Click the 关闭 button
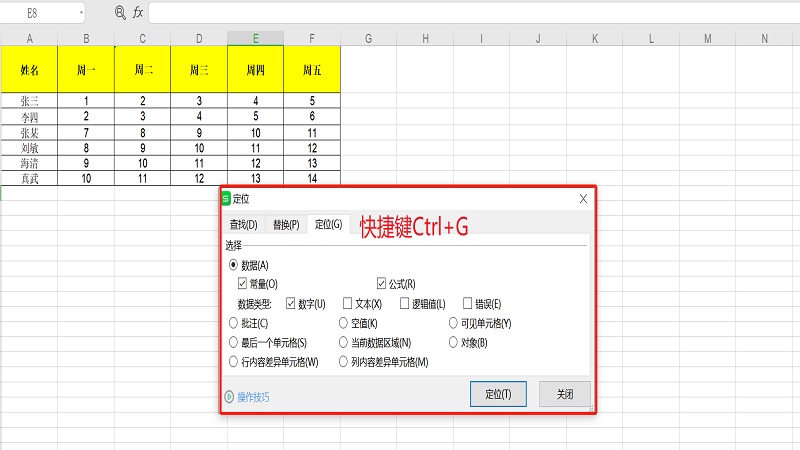This screenshot has width=800, height=450. click(x=565, y=394)
